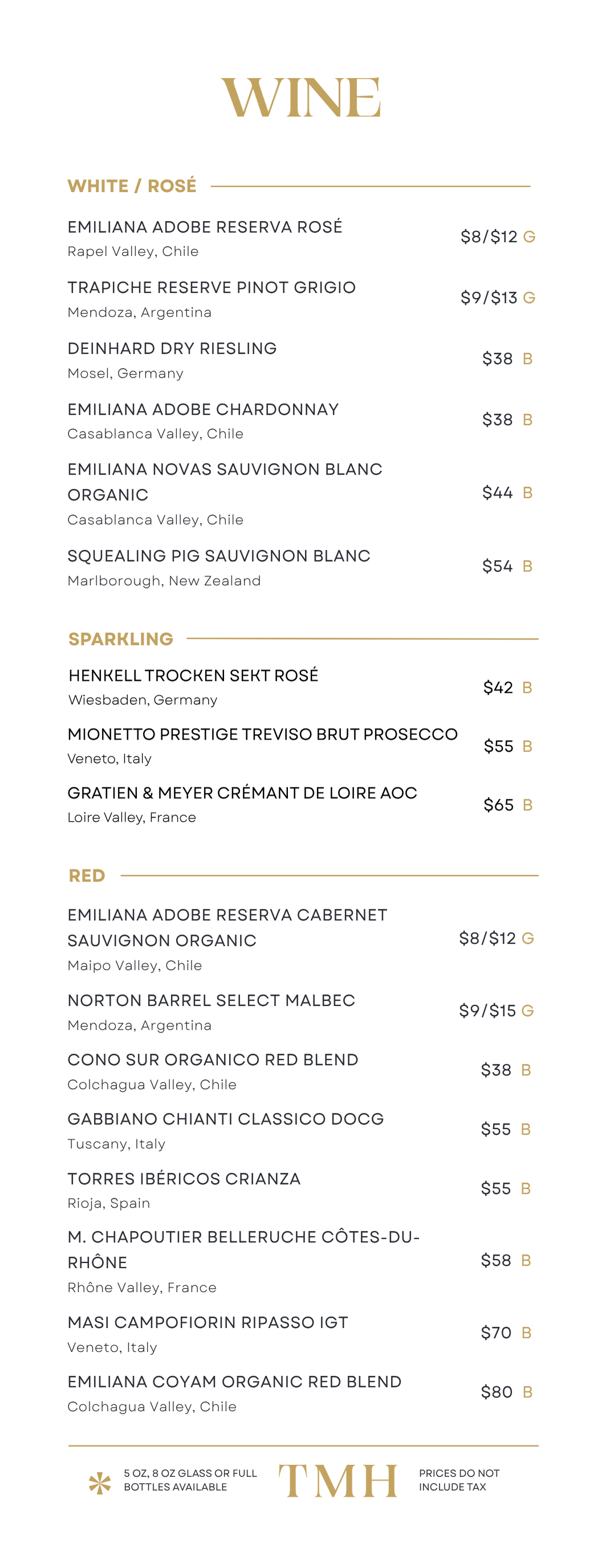Click the $65 Gratien & Meyer price
Screen dimensions: 606x1568
tap(499, 805)
